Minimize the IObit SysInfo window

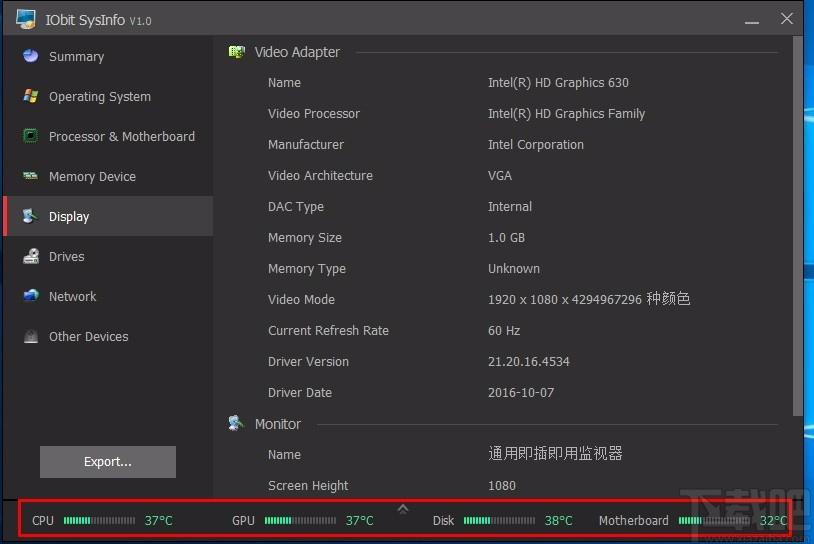751,21
